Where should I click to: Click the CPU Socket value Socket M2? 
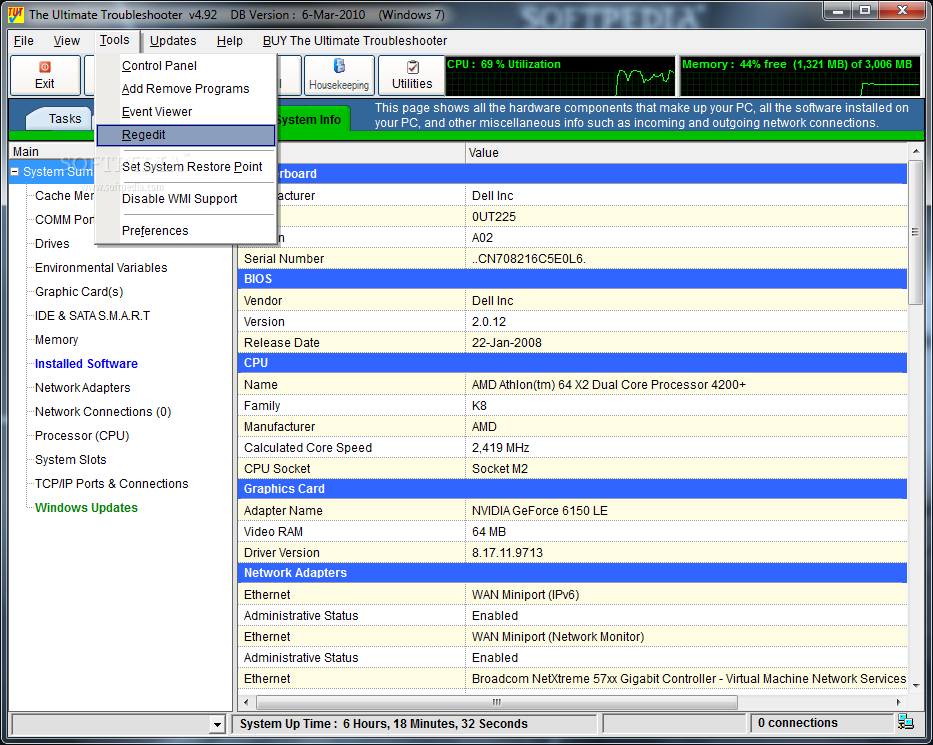tap(500, 469)
